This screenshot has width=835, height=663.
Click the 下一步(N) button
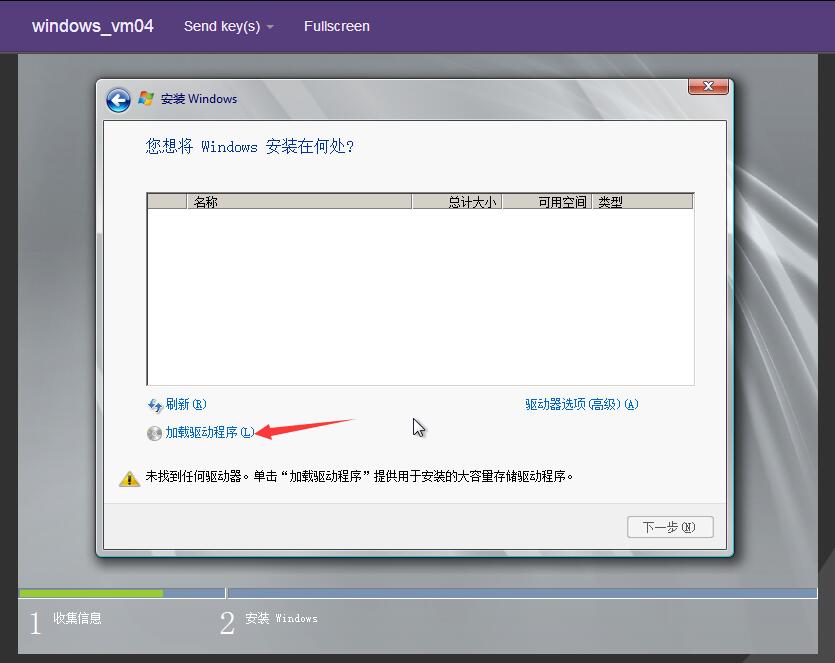[670, 527]
